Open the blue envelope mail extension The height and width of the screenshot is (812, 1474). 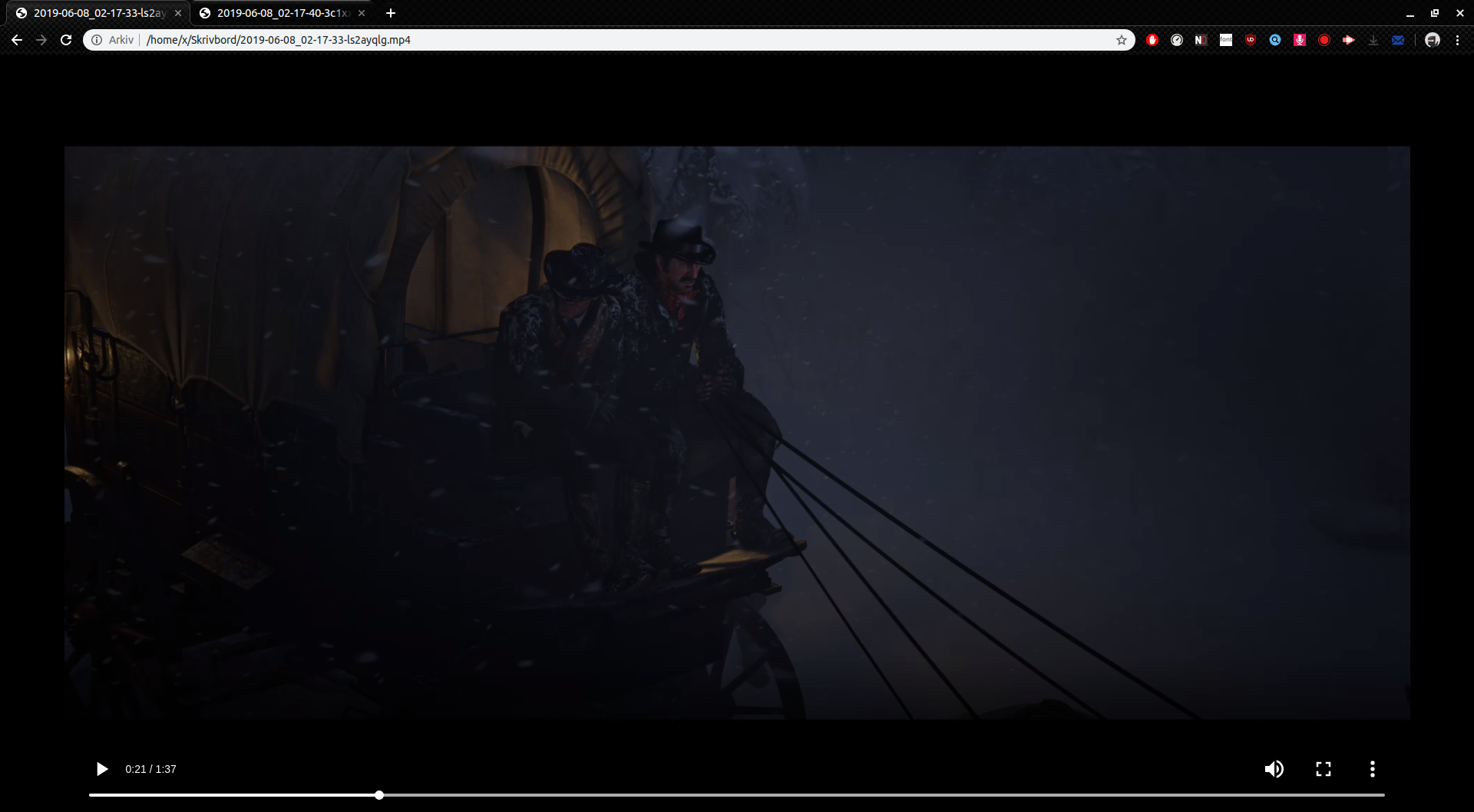(1398, 40)
